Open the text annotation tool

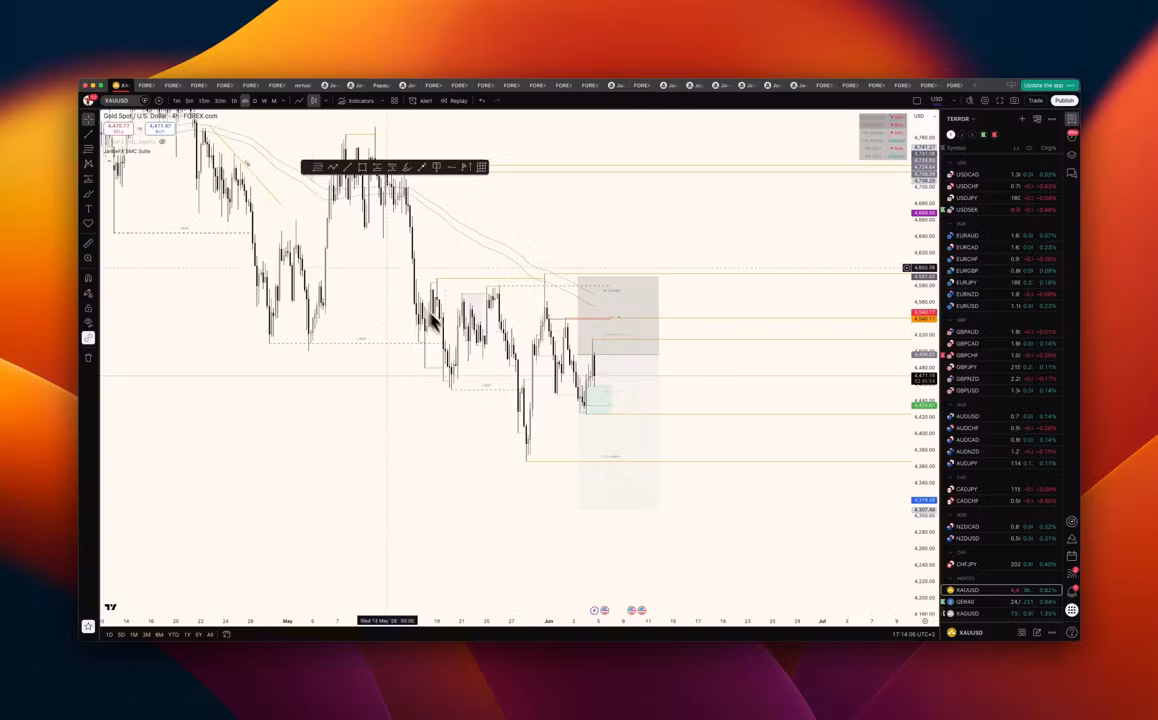click(x=89, y=209)
